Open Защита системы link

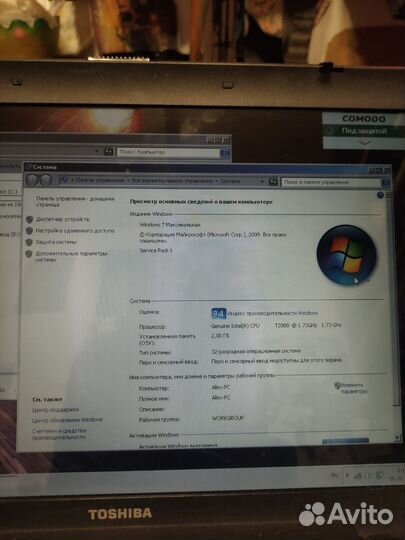[56, 242]
